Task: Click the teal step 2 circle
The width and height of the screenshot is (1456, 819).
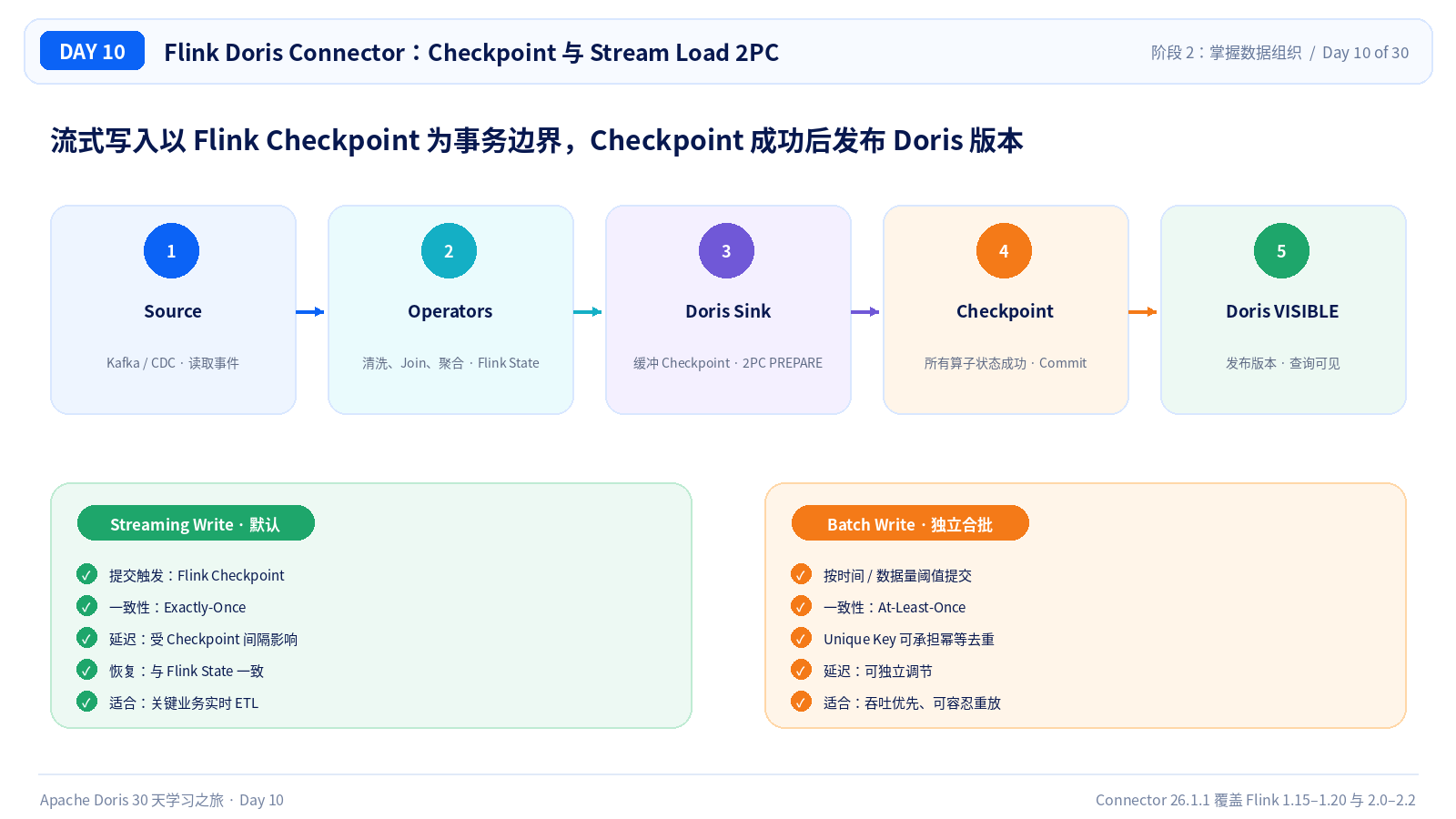Action: (449, 250)
